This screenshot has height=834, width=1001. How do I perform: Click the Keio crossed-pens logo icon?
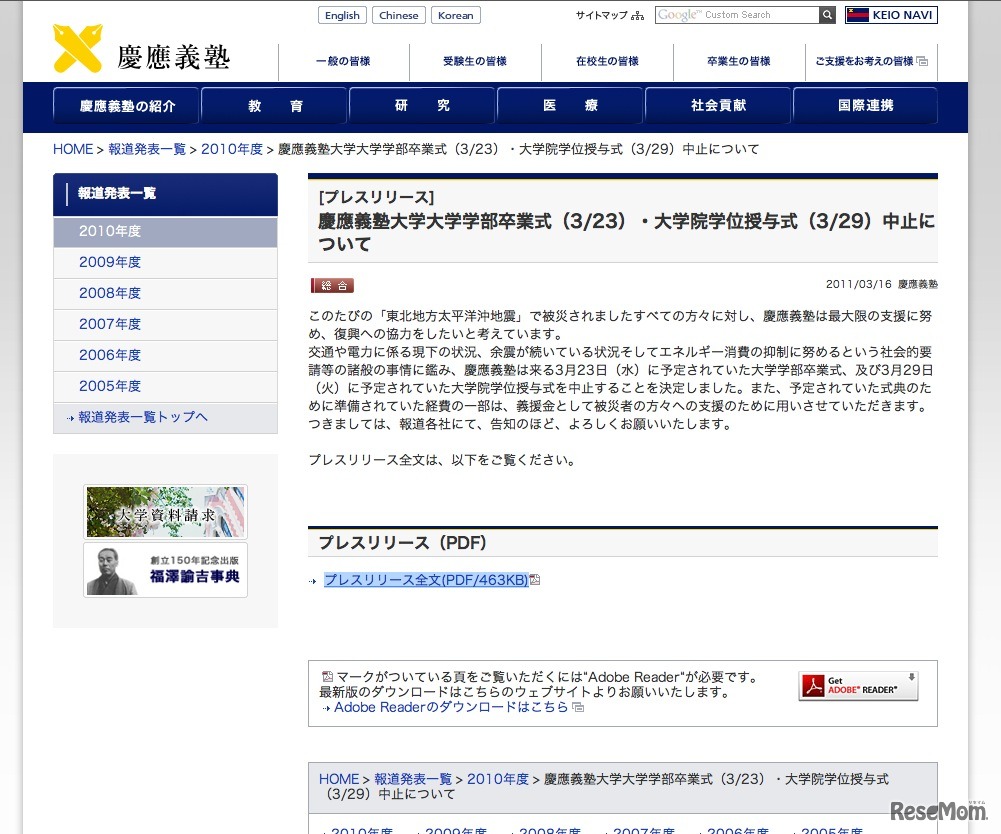[78, 49]
